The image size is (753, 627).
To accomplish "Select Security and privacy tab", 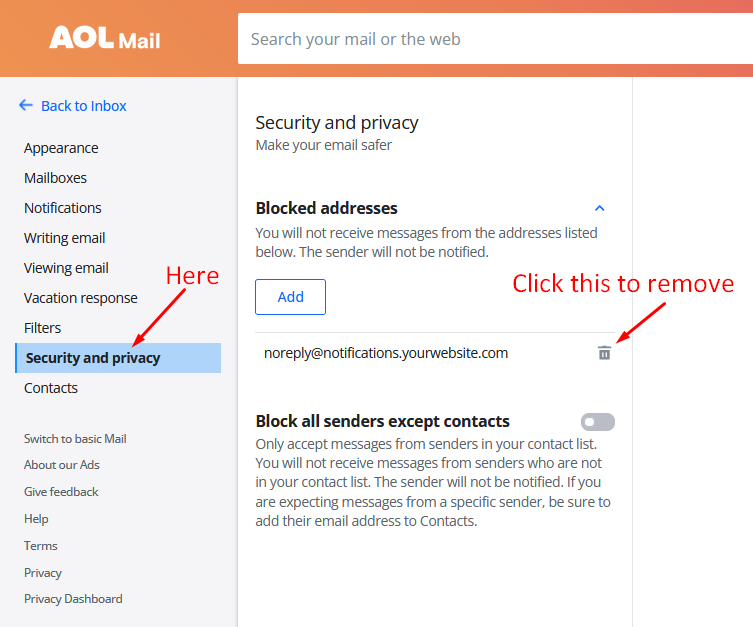I will pos(118,358).
